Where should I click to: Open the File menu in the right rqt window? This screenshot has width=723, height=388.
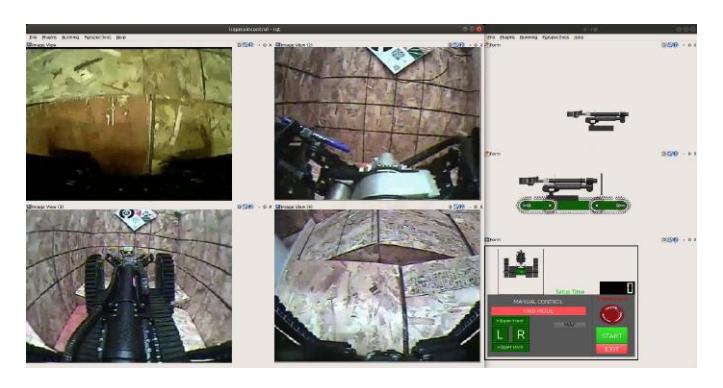(x=492, y=37)
